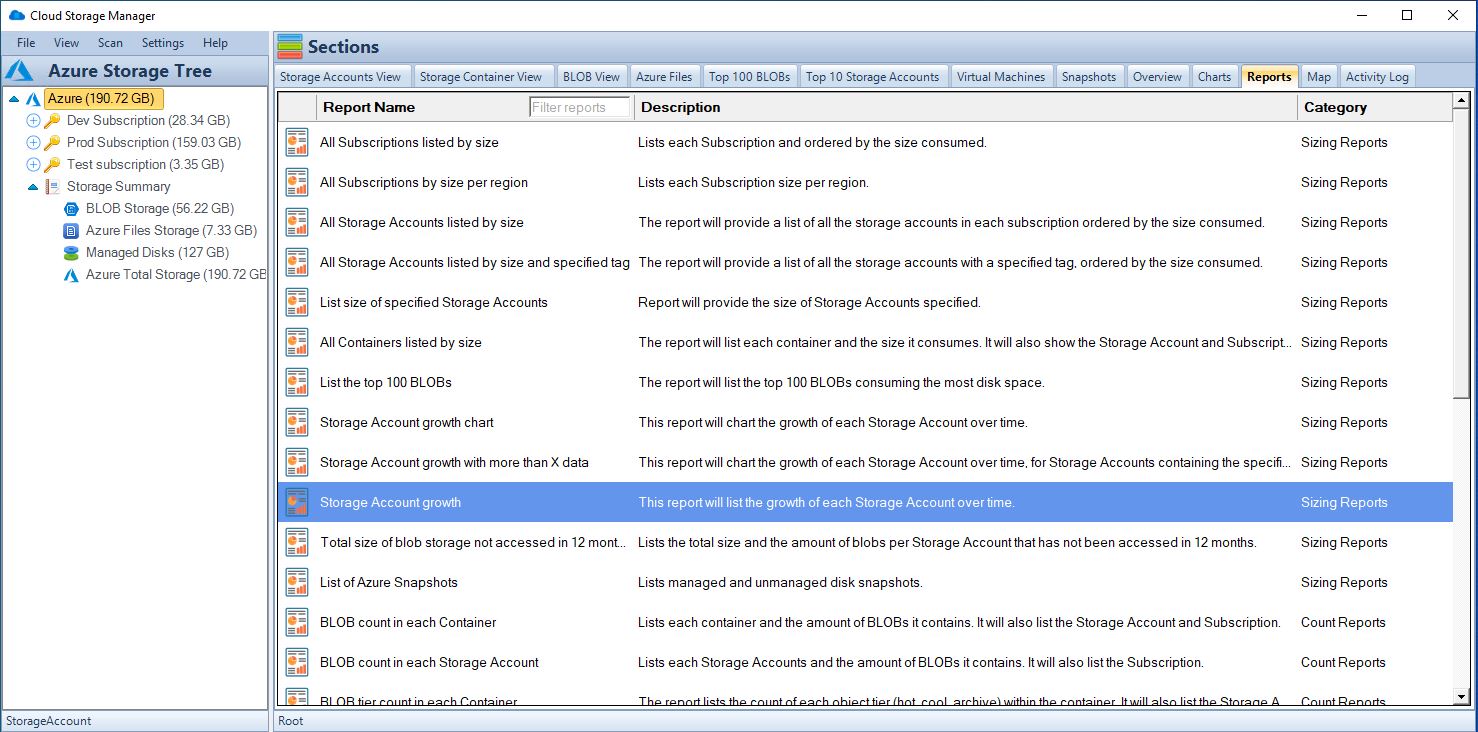Click the Reports tab
1478x732 pixels.
[x=1269, y=77]
